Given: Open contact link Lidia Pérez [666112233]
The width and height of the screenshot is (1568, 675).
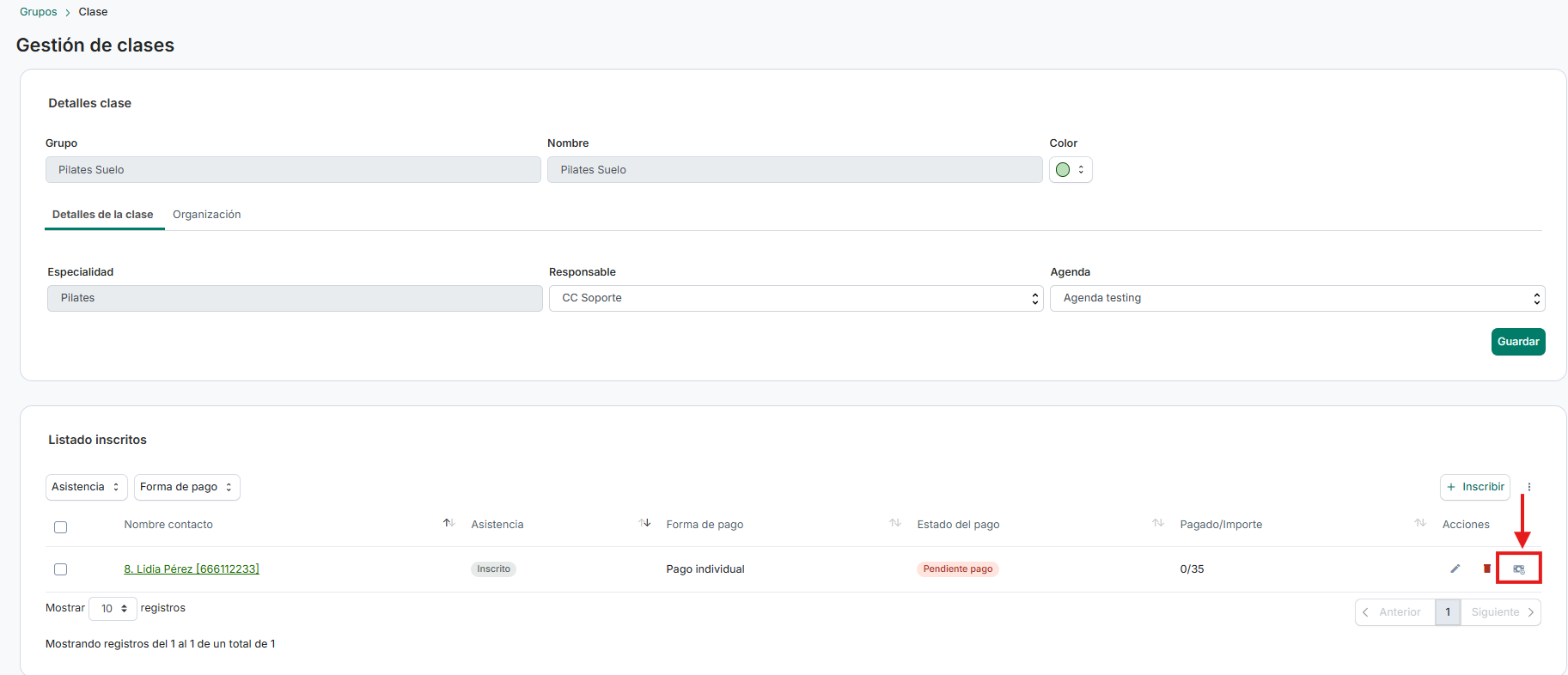Looking at the screenshot, I should click(192, 569).
